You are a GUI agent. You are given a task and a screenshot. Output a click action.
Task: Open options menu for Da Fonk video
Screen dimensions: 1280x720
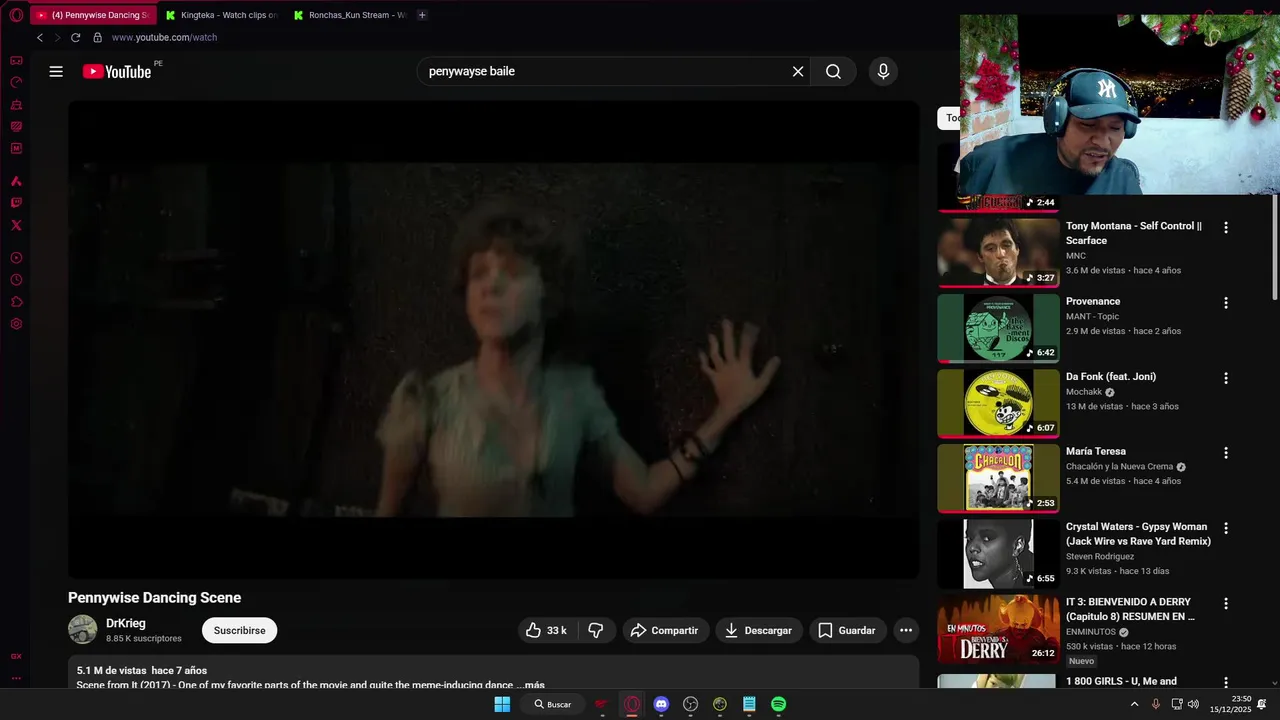(1226, 378)
